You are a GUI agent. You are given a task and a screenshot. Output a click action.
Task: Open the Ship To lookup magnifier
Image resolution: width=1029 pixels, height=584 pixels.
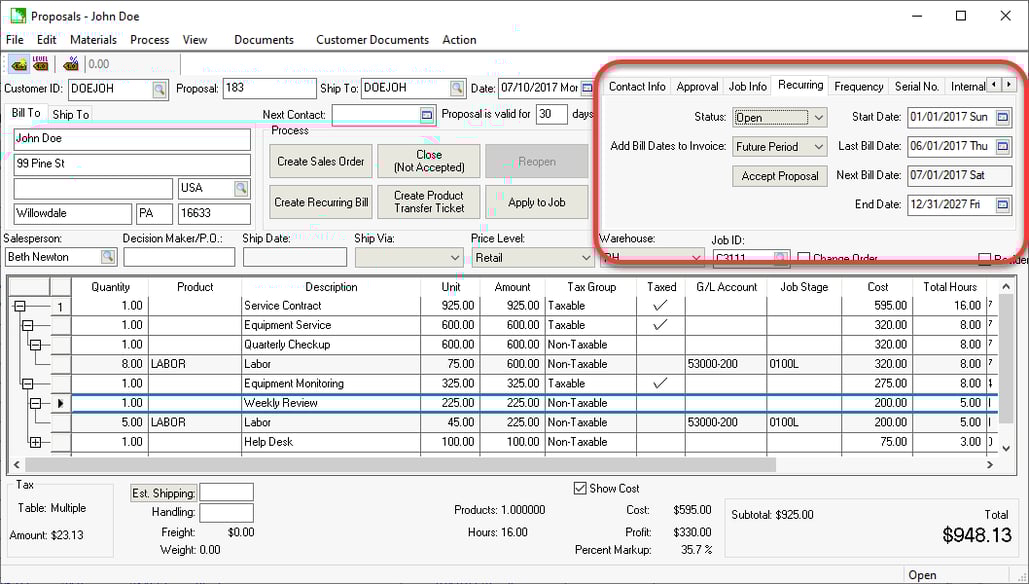point(457,88)
